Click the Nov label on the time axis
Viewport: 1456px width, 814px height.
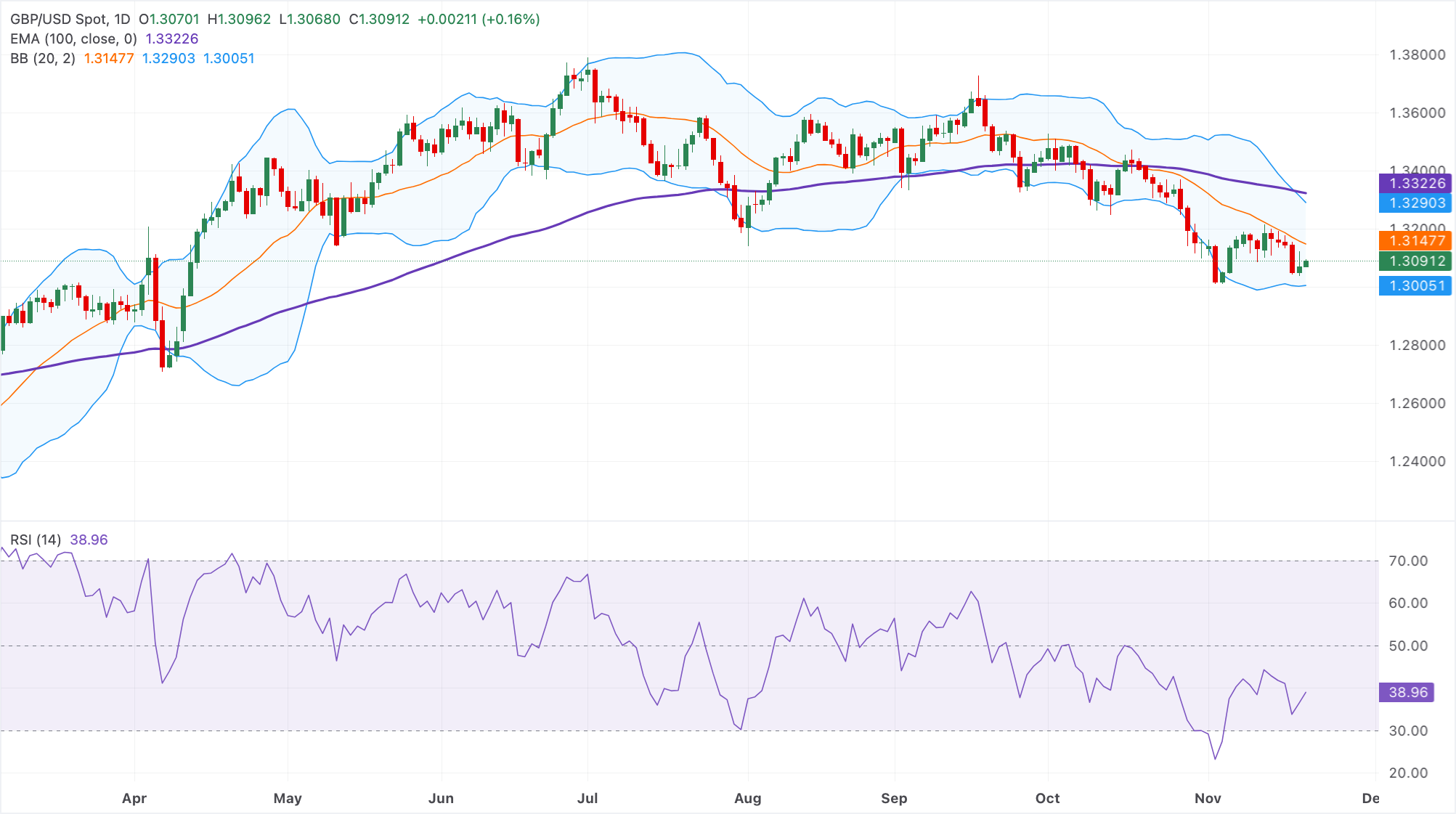pos(1208,798)
